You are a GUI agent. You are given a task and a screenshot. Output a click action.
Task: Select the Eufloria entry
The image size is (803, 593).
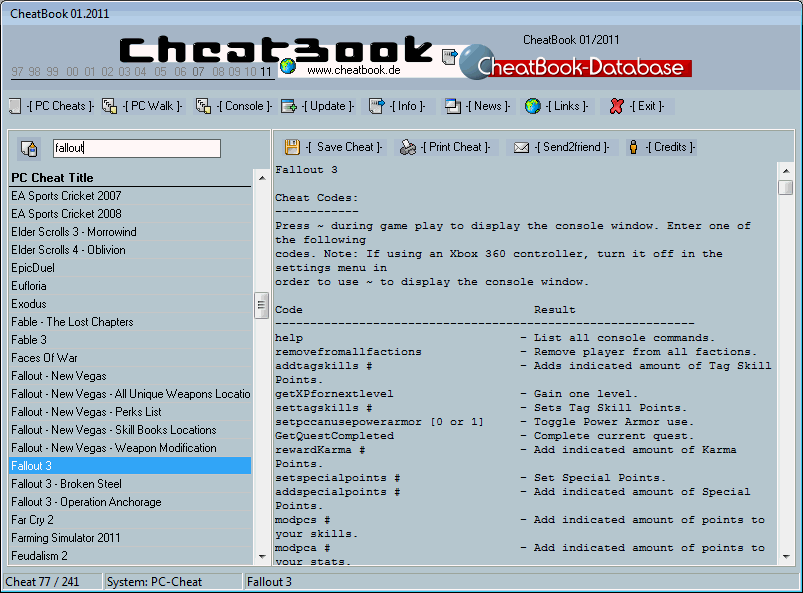tap(131, 286)
